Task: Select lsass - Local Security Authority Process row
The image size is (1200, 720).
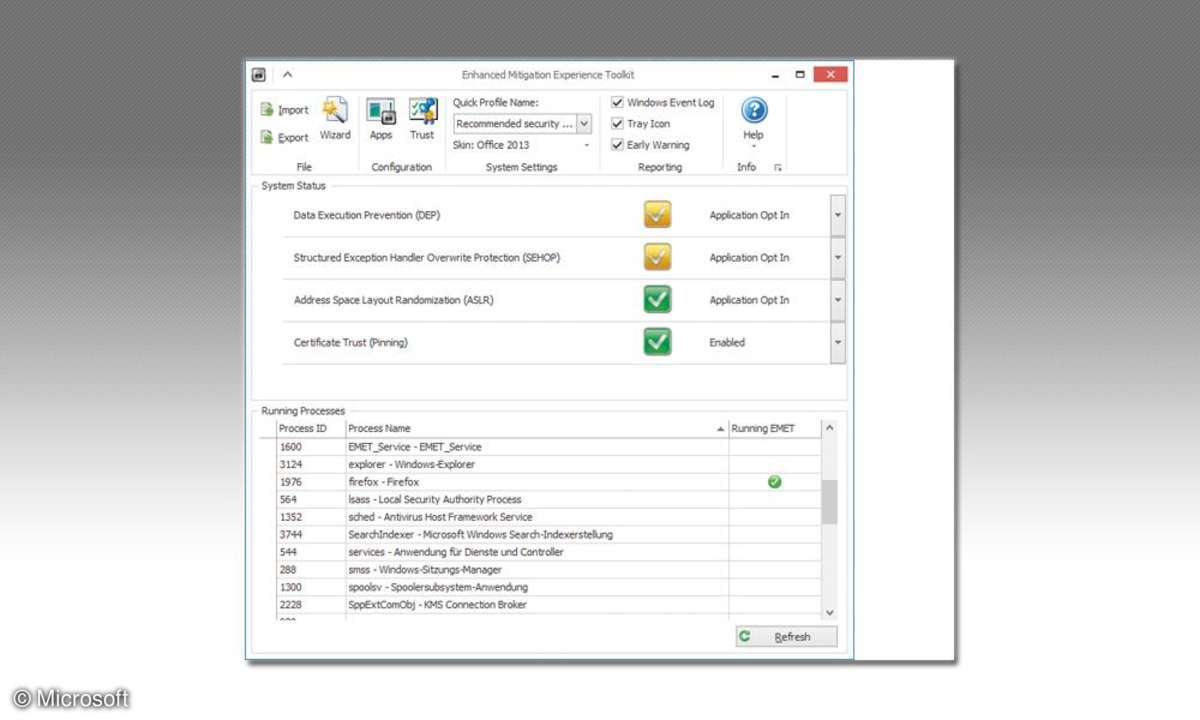Action: [x=548, y=500]
